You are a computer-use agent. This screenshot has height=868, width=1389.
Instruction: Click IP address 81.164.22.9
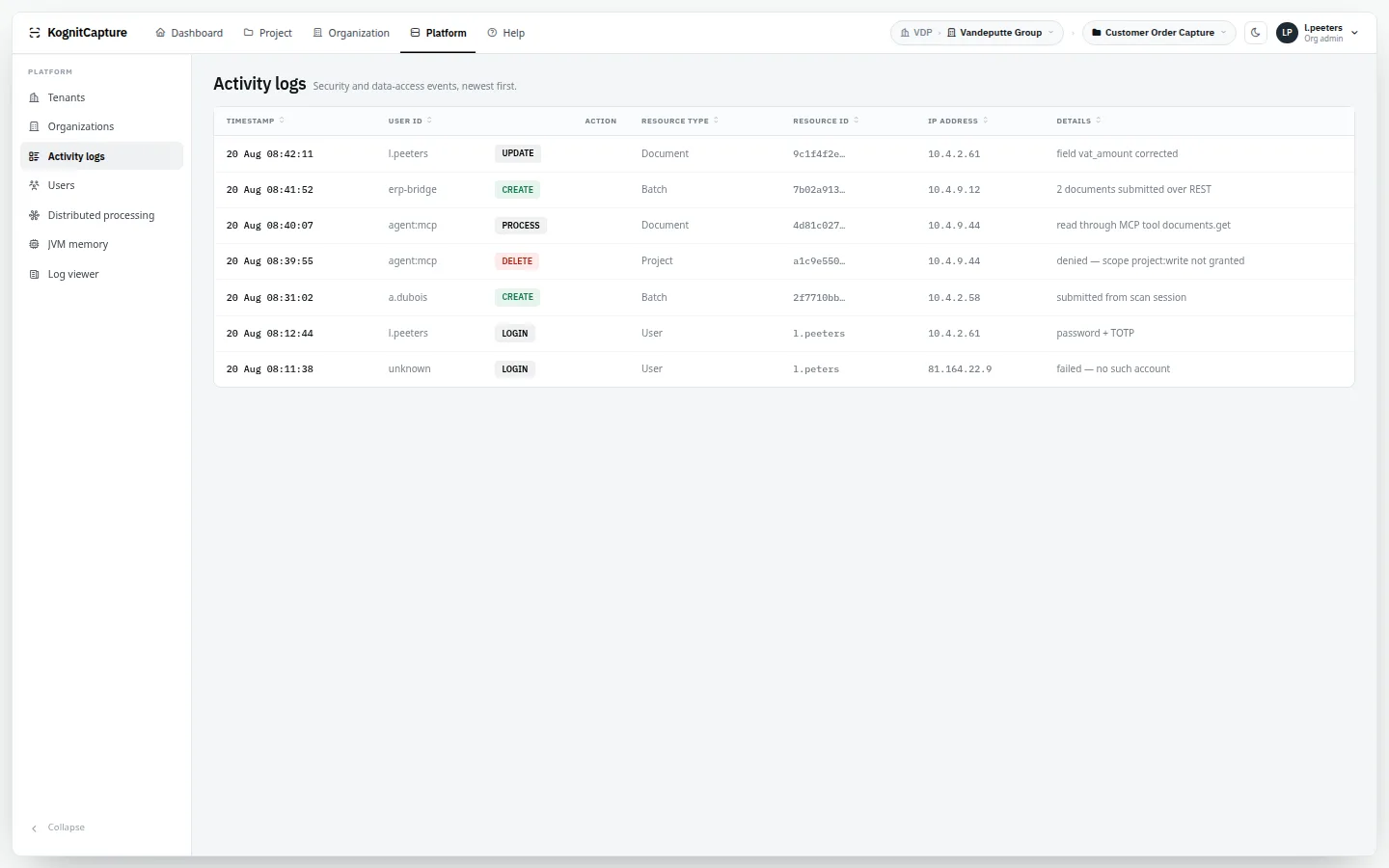pyautogui.click(x=960, y=369)
